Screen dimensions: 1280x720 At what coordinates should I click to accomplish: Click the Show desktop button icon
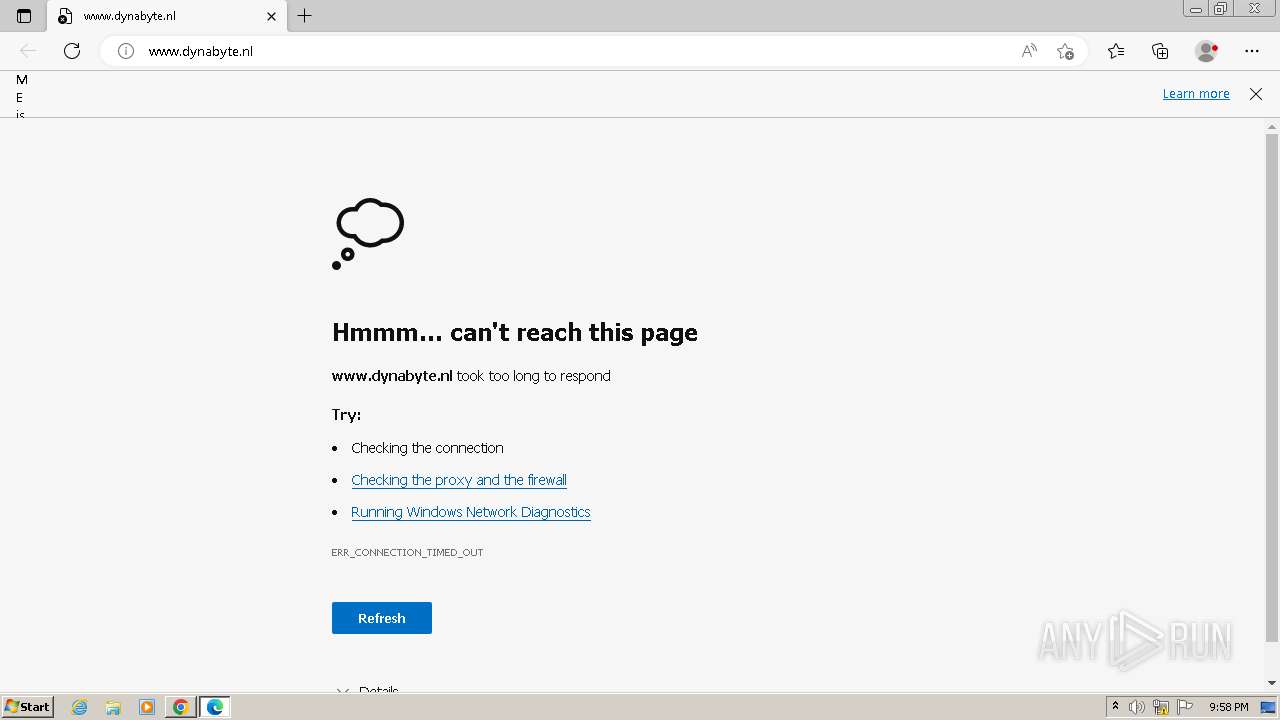(1268, 707)
